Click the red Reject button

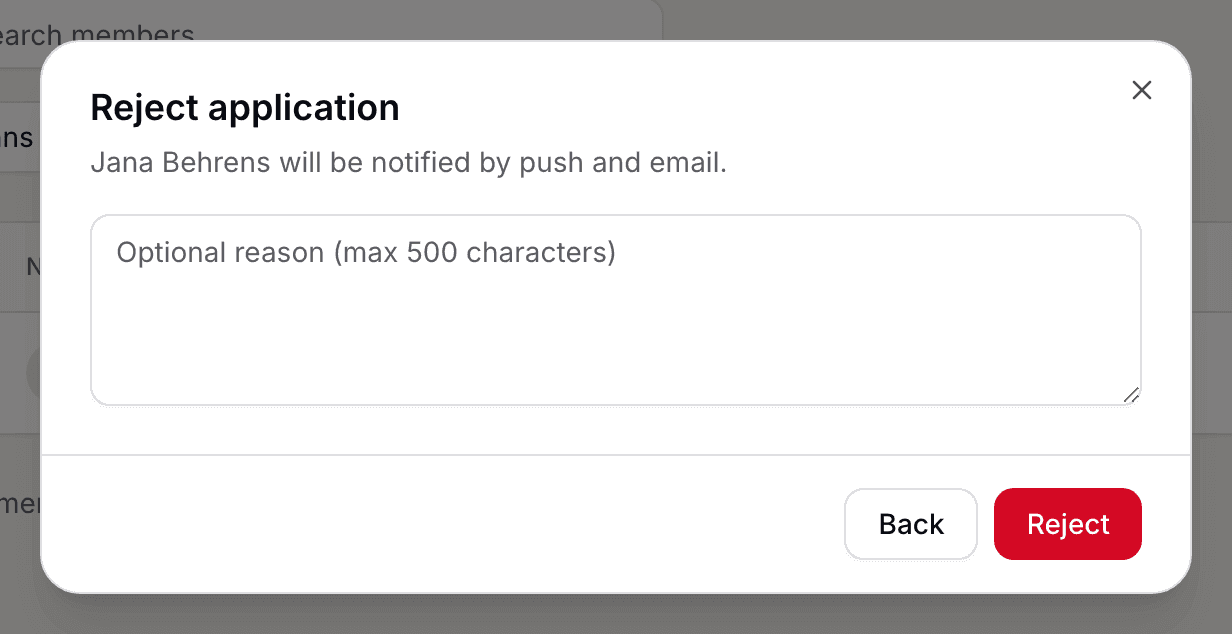(x=1068, y=524)
